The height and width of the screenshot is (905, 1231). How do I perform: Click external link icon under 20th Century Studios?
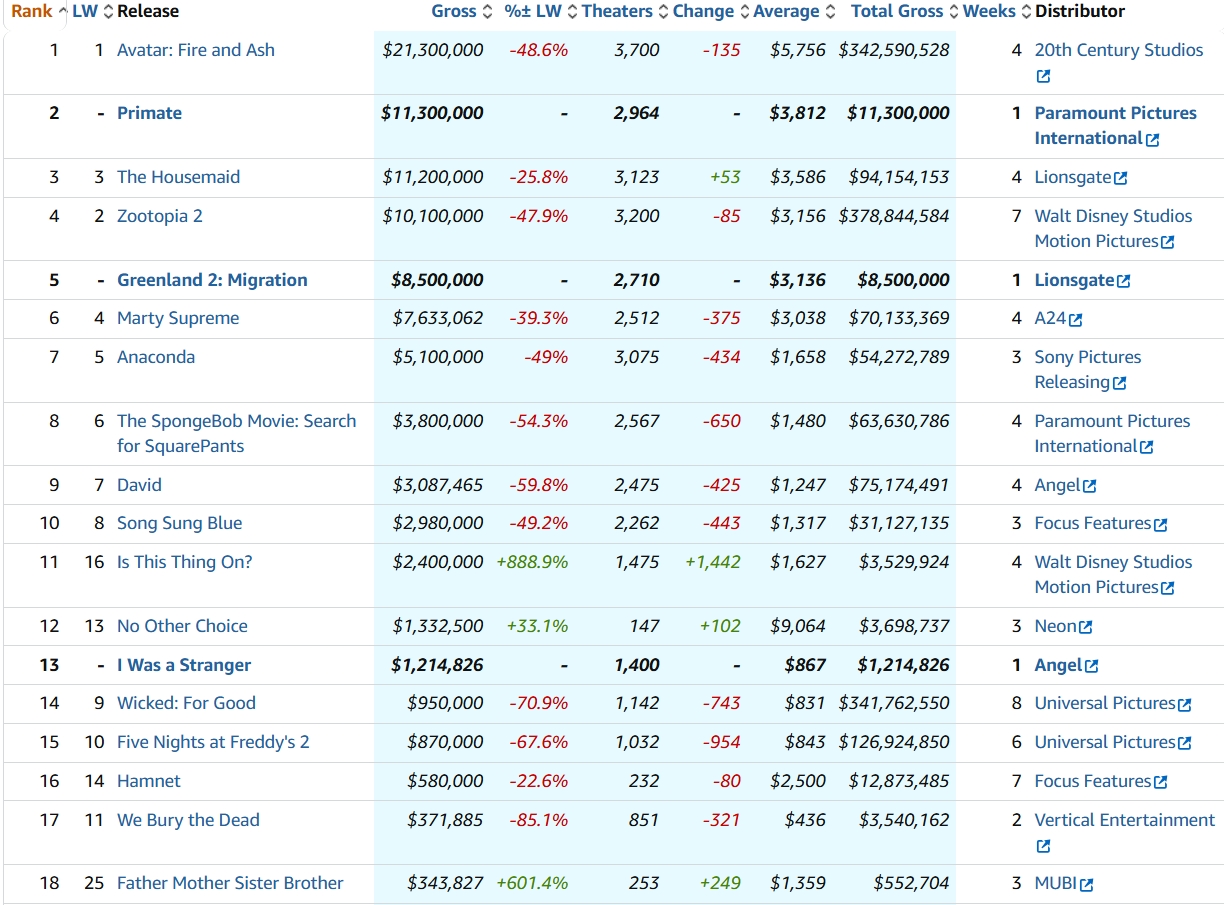(x=1043, y=77)
